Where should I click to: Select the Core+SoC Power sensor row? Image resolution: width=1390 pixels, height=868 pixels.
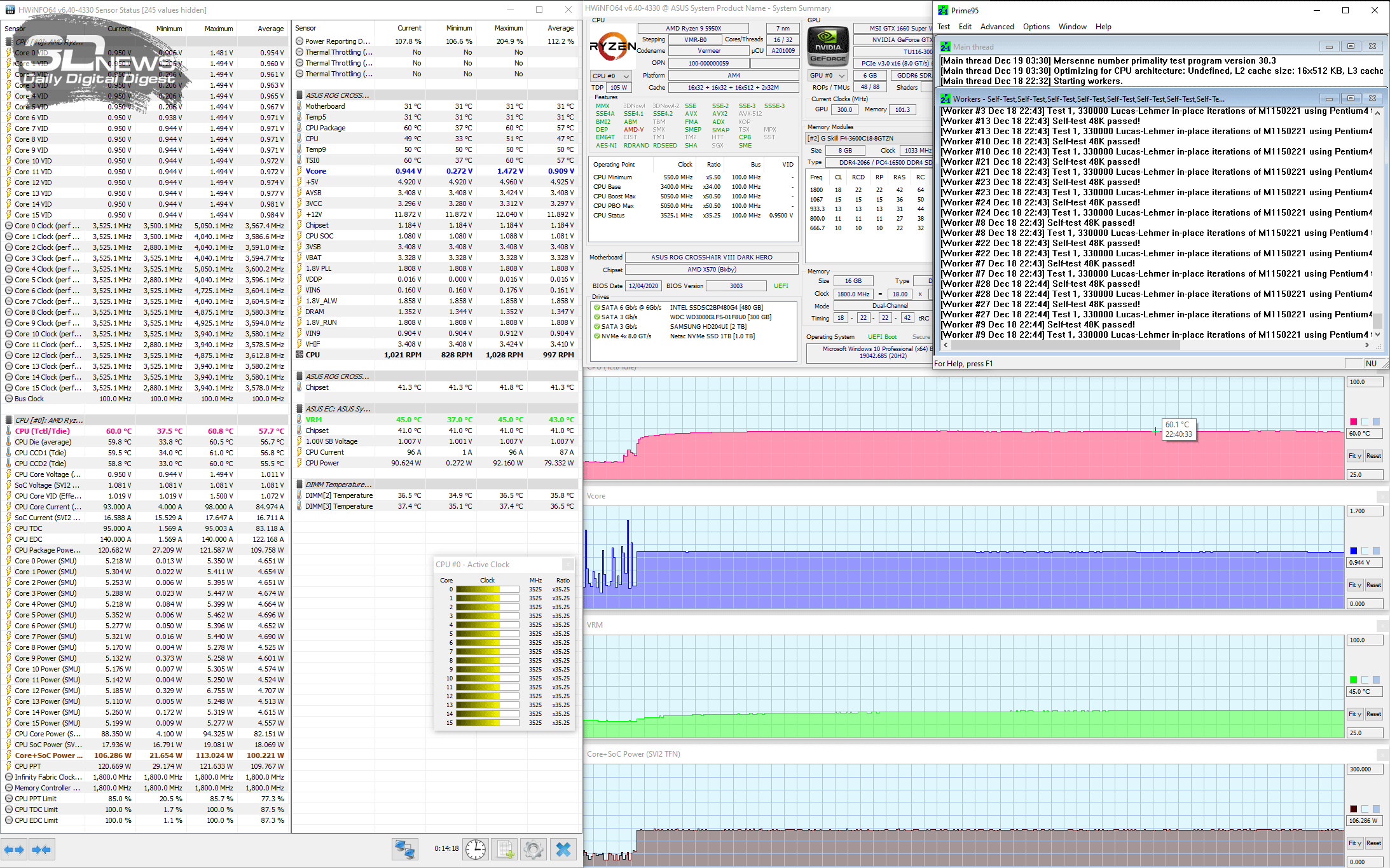point(146,755)
